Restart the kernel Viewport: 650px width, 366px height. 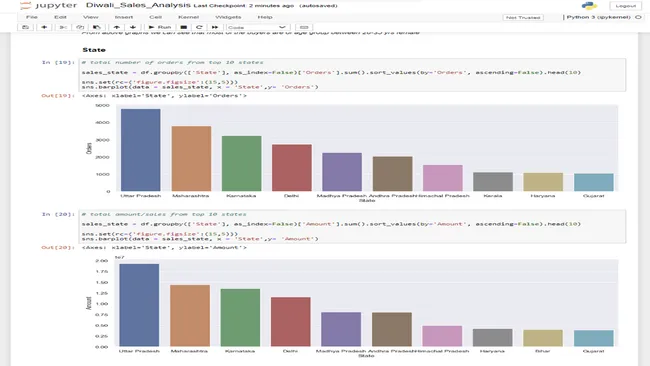[x=199, y=27]
